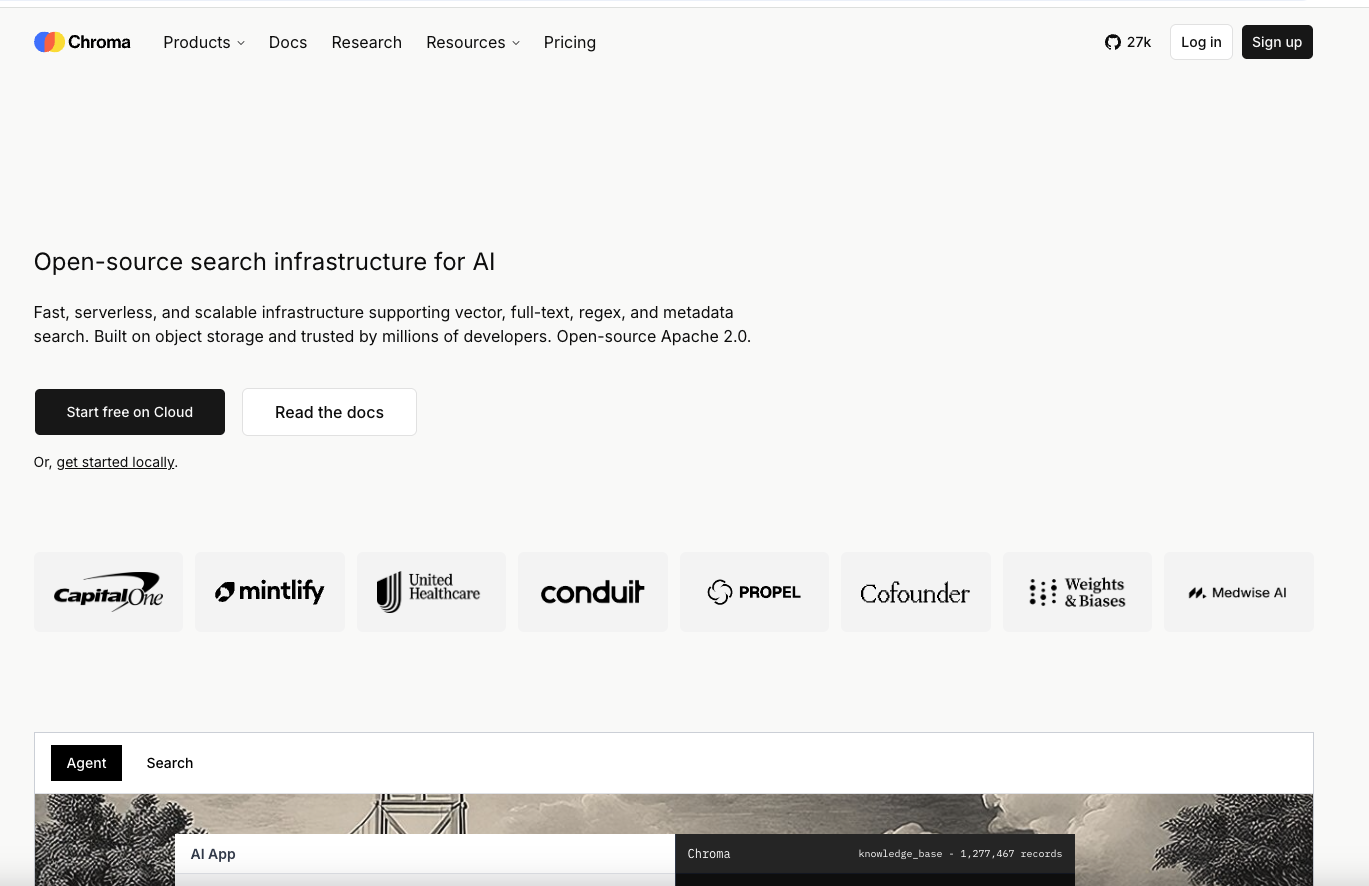Select the United Healthcare logo tile
Image resolution: width=1369 pixels, height=886 pixels.
click(431, 592)
